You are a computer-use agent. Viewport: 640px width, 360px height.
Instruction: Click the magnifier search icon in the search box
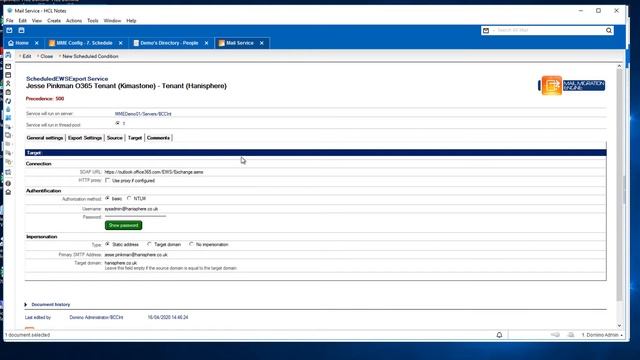pyautogui.click(x=609, y=30)
